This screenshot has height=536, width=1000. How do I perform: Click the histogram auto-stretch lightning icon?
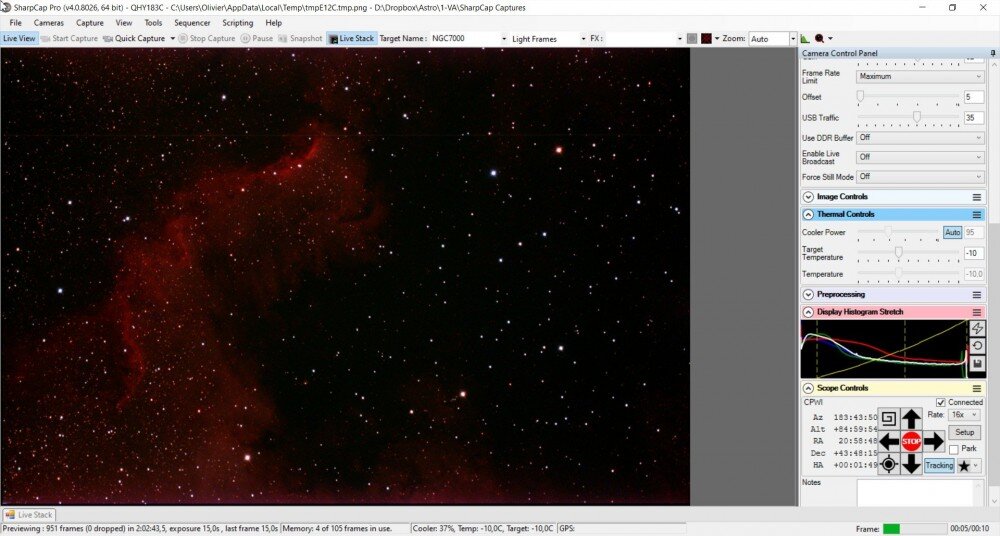977,329
